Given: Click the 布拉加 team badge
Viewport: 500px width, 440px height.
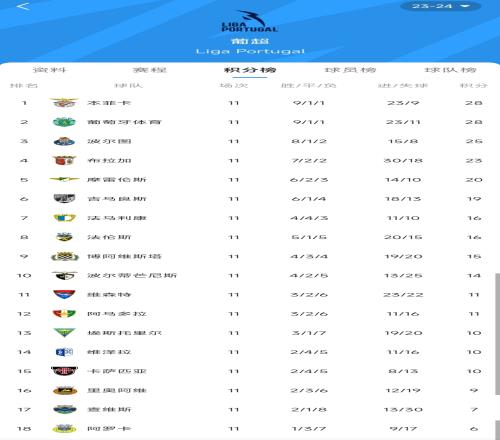Looking at the screenshot, I should (64, 160).
